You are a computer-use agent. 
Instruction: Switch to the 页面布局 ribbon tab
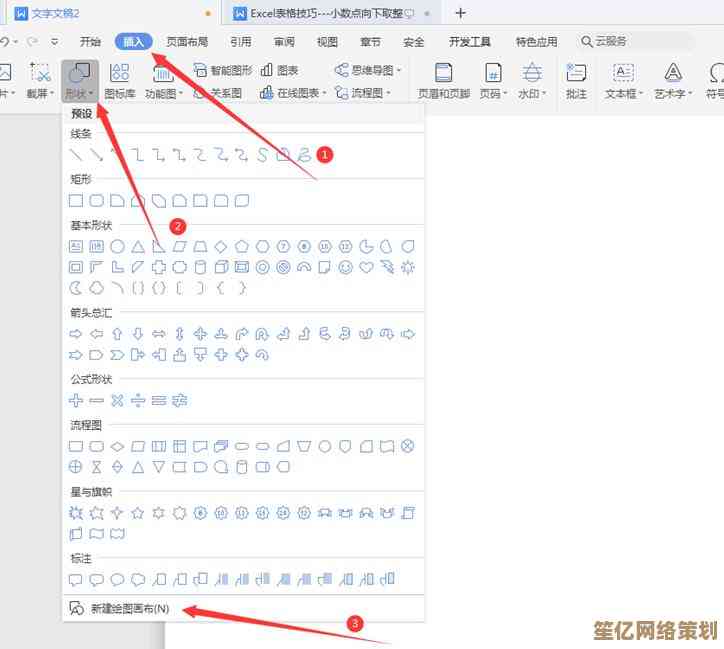187,42
